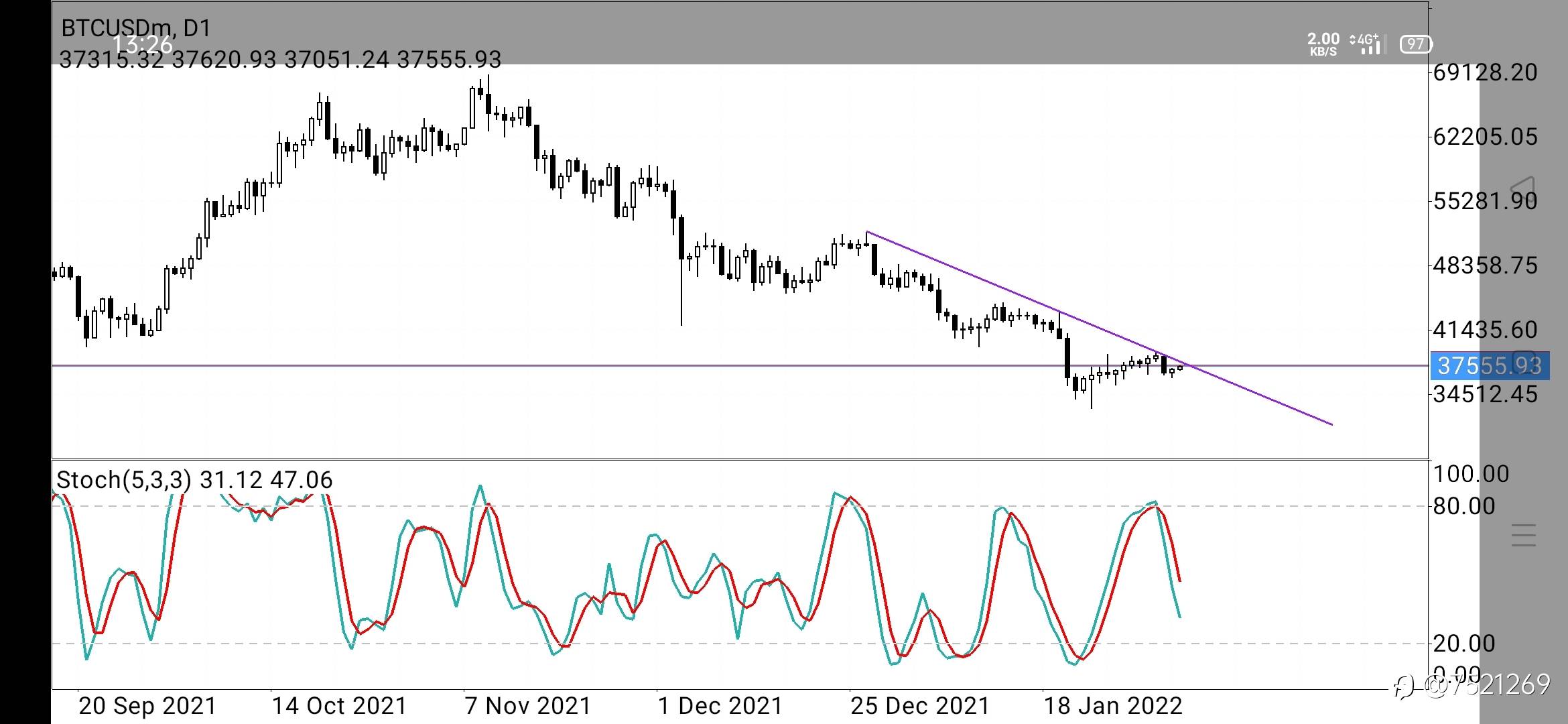Tap the 20.00 stochastic level label
The height and width of the screenshot is (724, 1568).
pos(1464,643)
